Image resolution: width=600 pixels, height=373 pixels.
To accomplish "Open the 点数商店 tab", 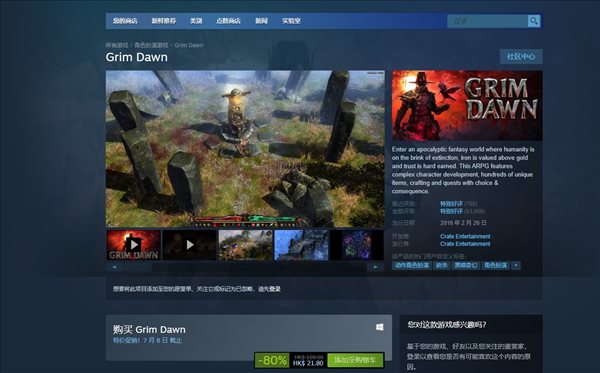I will coord(228,21).
